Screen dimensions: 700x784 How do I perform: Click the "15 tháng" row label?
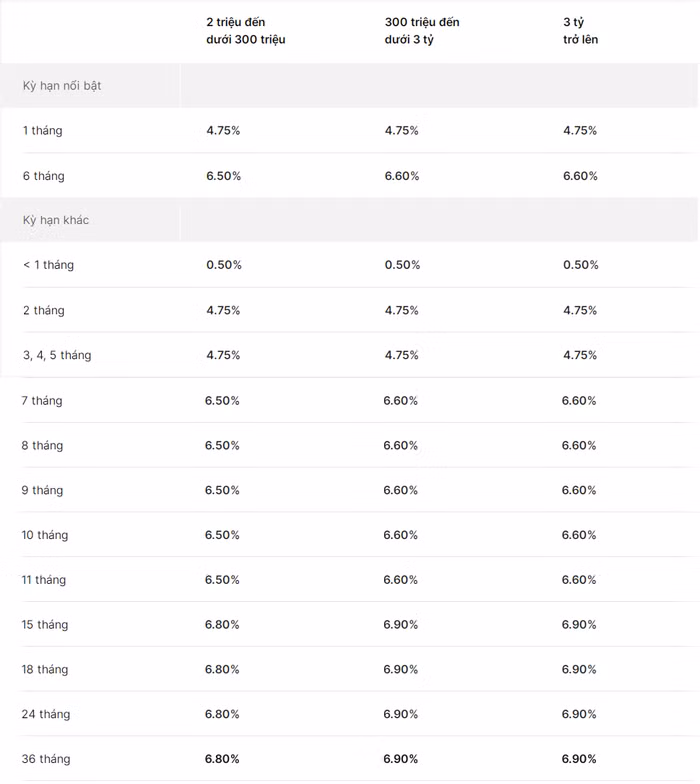(x=45, y=625)
